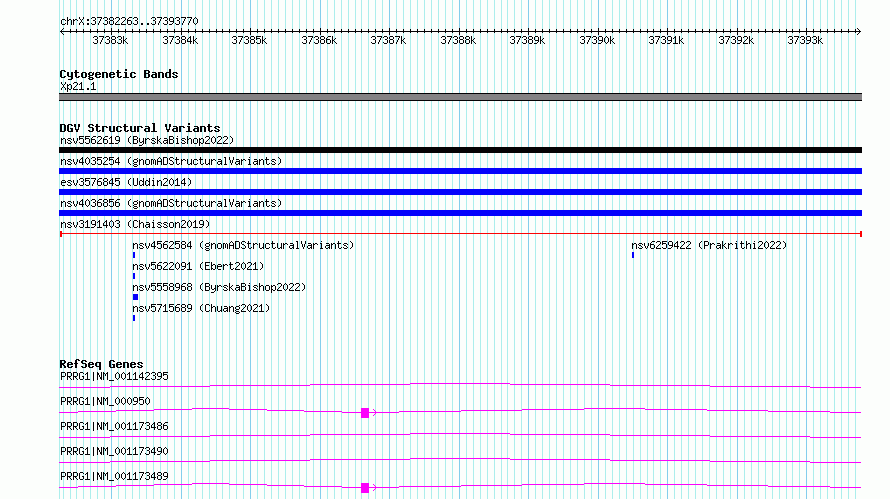
Task: Open variant nsv4562584 (gnomADStructuralVariants) label
Action: point(243,245)
